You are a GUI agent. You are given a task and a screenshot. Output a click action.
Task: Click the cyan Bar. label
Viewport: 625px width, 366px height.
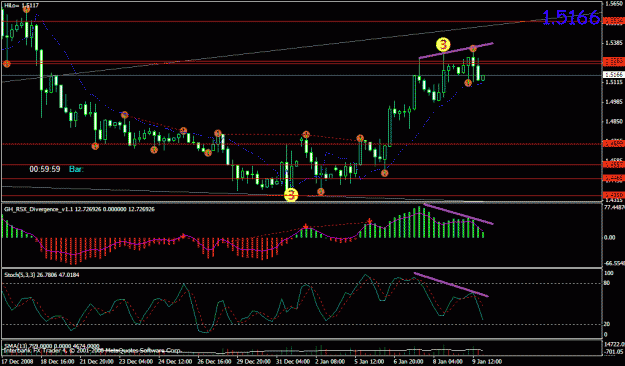(76, 169)
